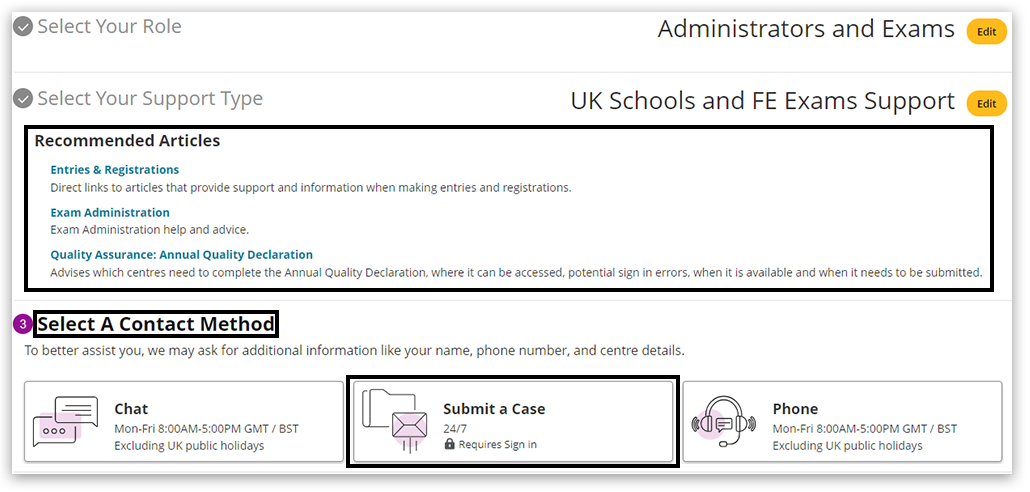Open Quality Assurance: Annual Quality Declaration article
Image resolution: width=1030 pixels, height=492 pixels.
tap(182, 255)
